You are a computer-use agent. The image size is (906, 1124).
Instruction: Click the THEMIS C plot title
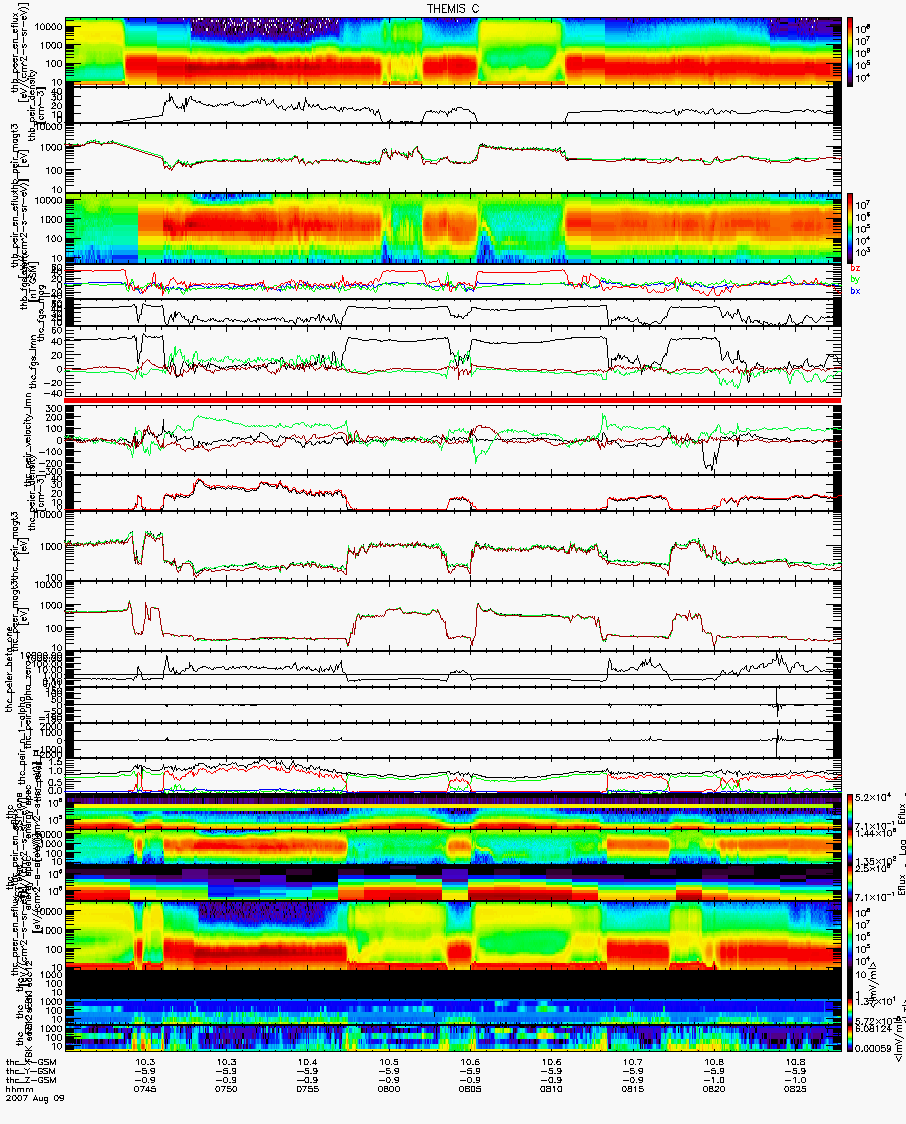(x=453, y=9)
